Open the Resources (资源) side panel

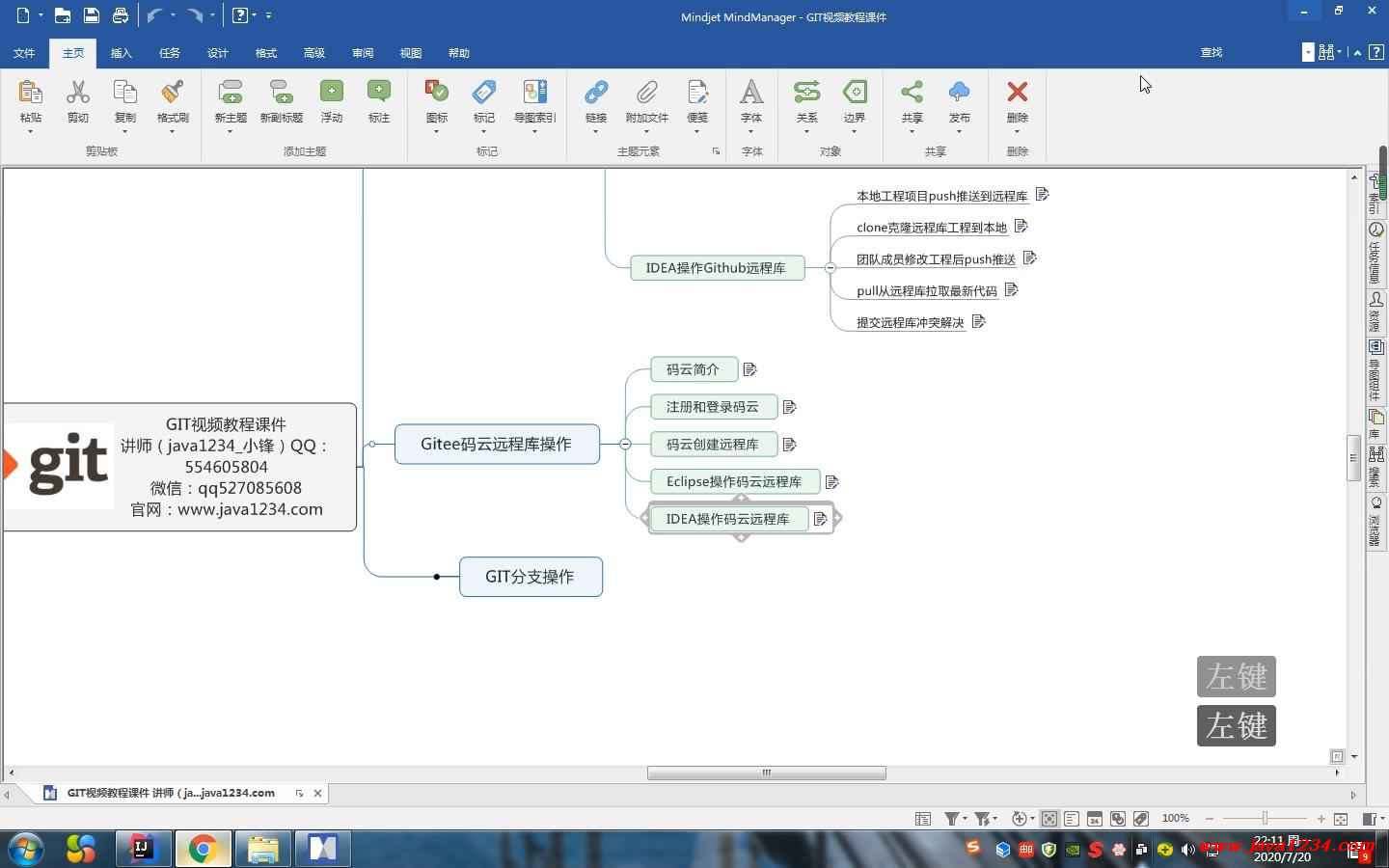[1375, 312]
